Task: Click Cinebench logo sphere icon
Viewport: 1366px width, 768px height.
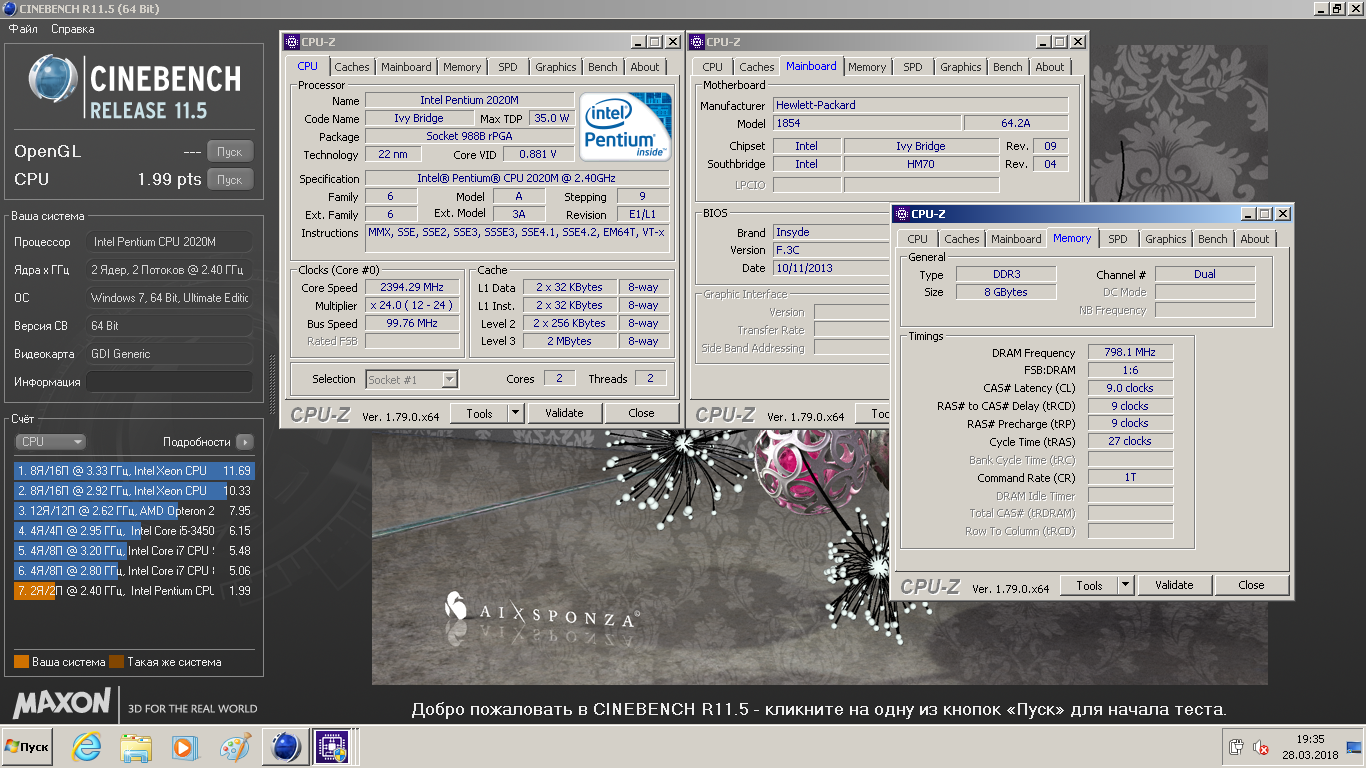Action: point(53,79)
